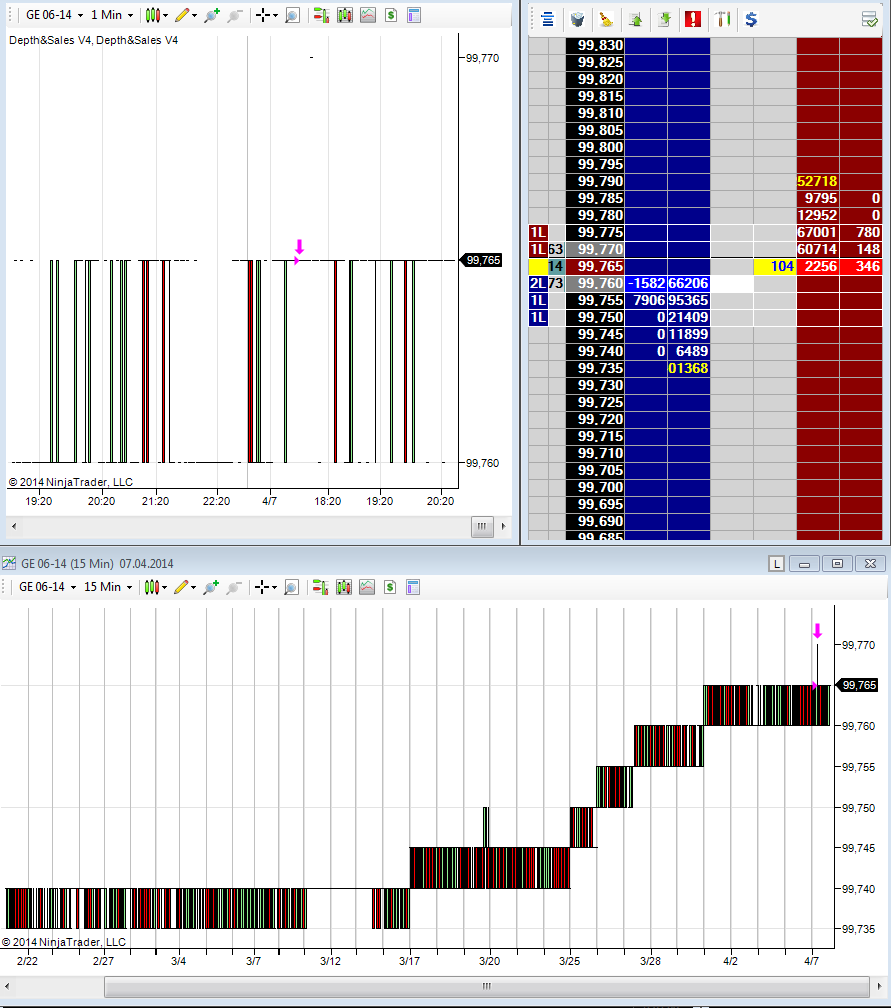Open properties icon in 1 Min chart toolbar
Screen dimensions: 891x1008
point(414,15)
